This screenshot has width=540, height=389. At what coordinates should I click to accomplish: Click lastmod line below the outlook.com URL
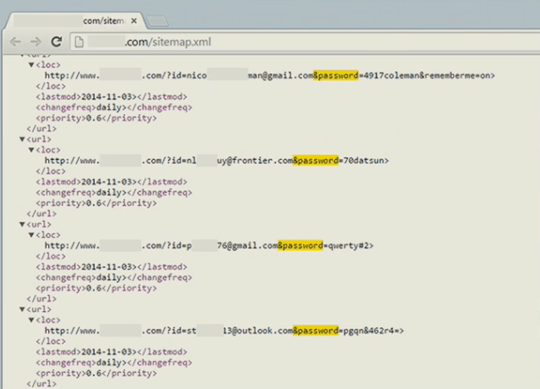pyautogui.click(x=112, y=352)
